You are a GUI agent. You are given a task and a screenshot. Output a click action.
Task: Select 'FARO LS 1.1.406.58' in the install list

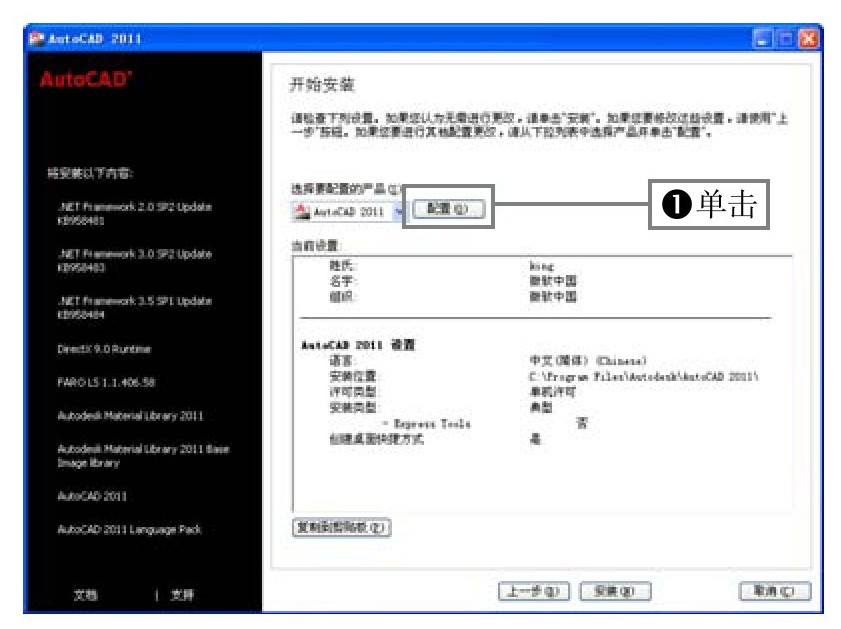106,382
